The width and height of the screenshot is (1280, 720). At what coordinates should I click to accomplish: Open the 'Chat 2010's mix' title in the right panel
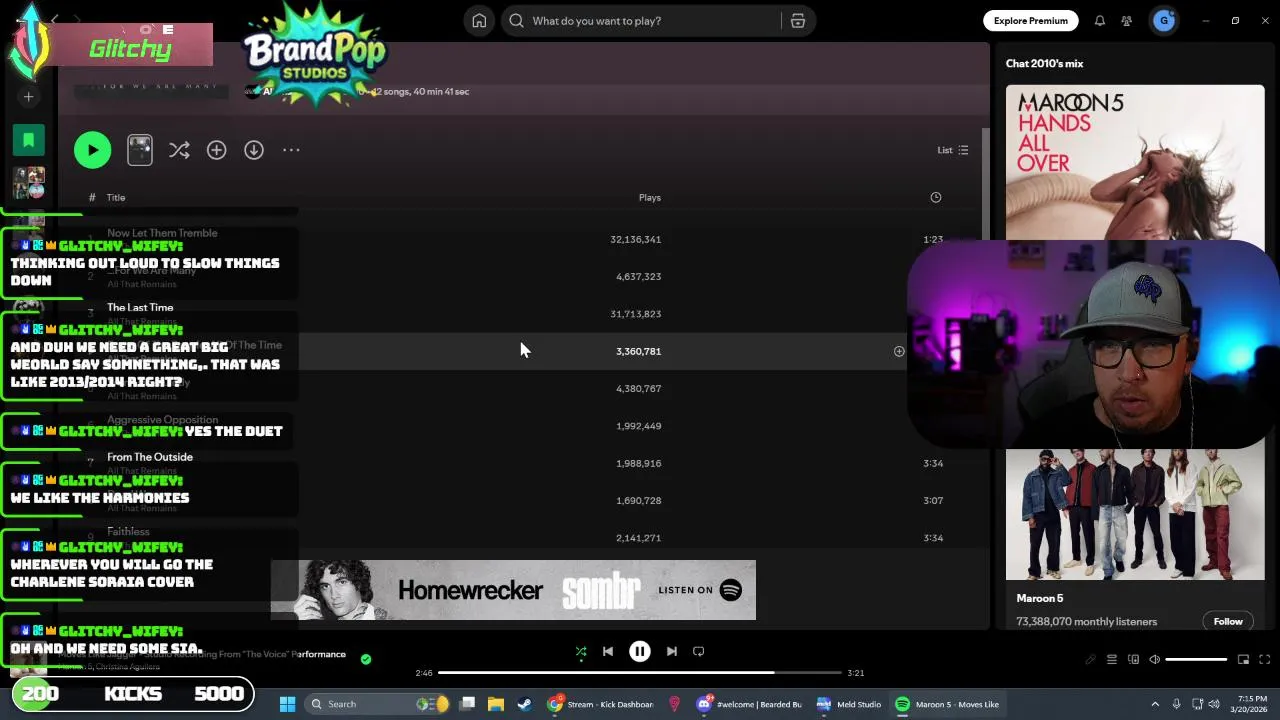point(1044,64)
